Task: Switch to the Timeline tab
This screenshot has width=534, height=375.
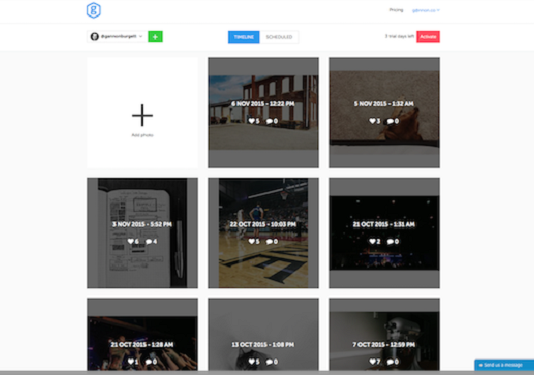Action: (x=244, y=37)
